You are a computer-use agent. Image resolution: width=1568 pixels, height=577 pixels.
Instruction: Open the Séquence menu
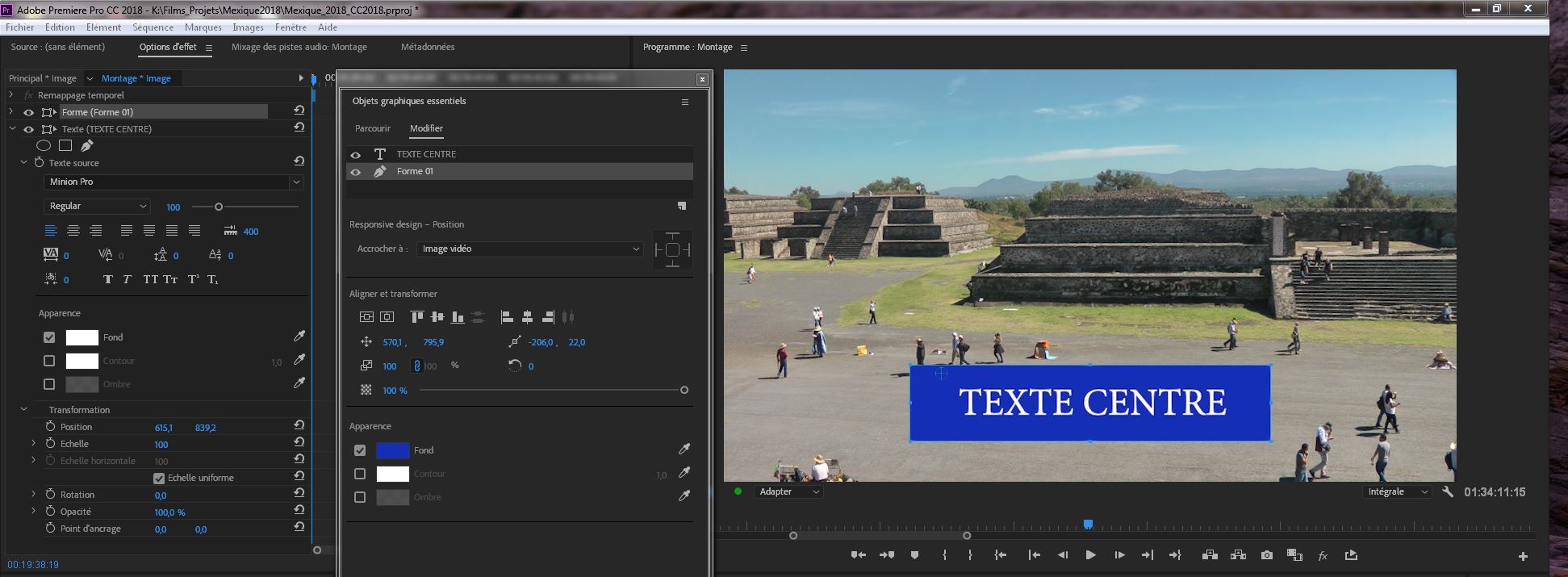coord(153,27)
